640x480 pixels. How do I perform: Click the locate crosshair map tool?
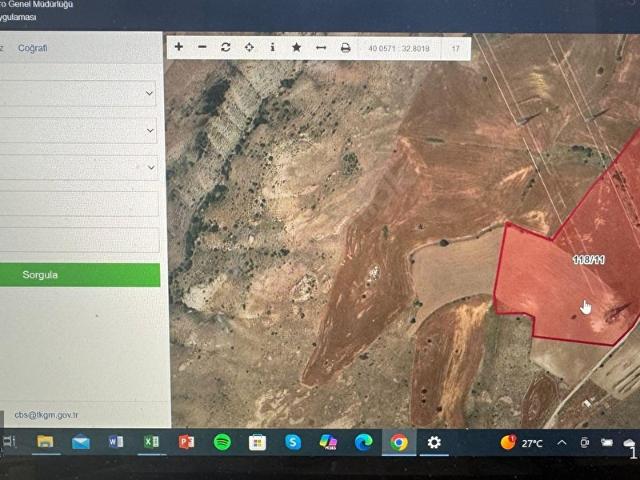pyautogui.click(x=249, y=47)
